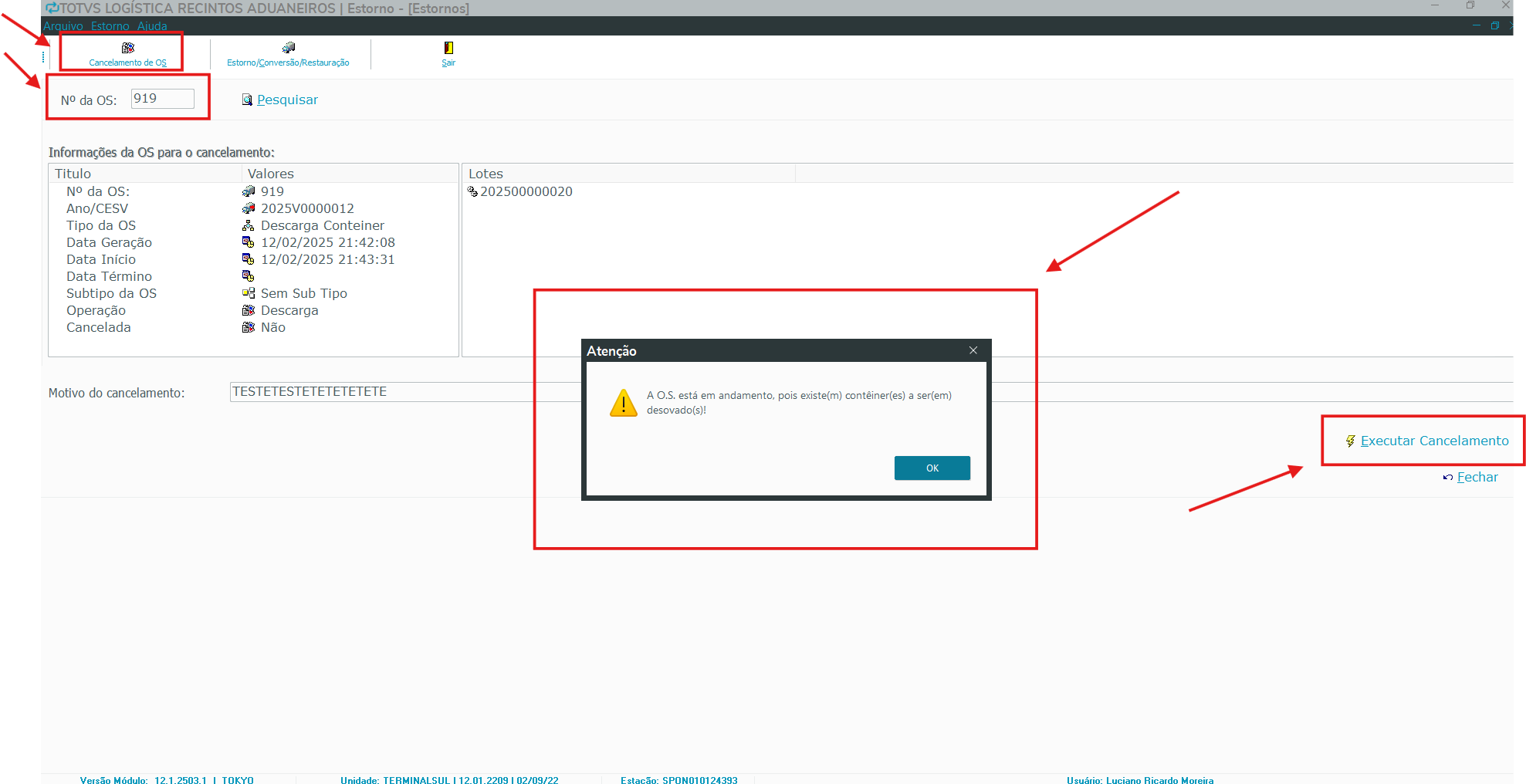
Task: Click the Valores column header
Action: click(x=350, y=174)
